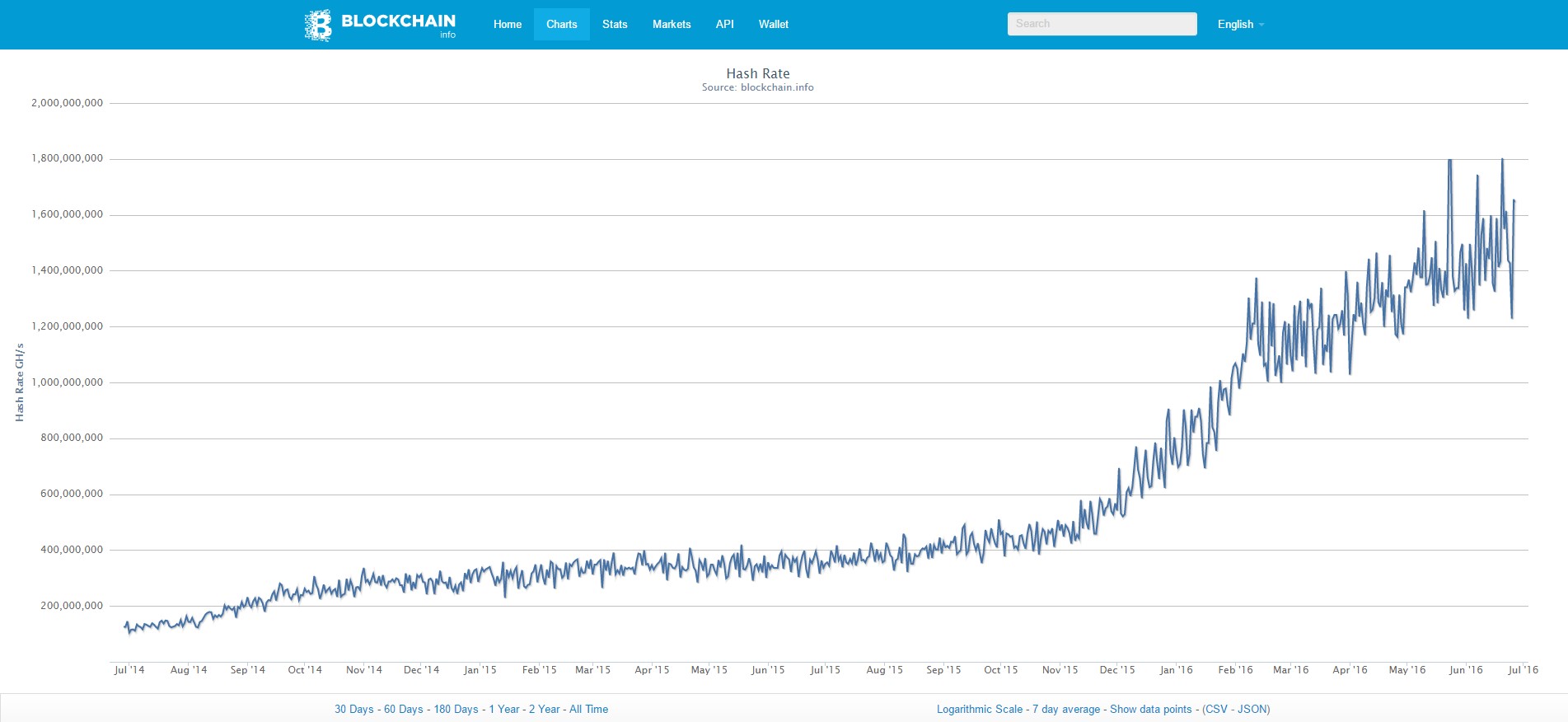Screen dimensions: 1568x722
Task: Go to the Stats page
Action: click(615, 25)
